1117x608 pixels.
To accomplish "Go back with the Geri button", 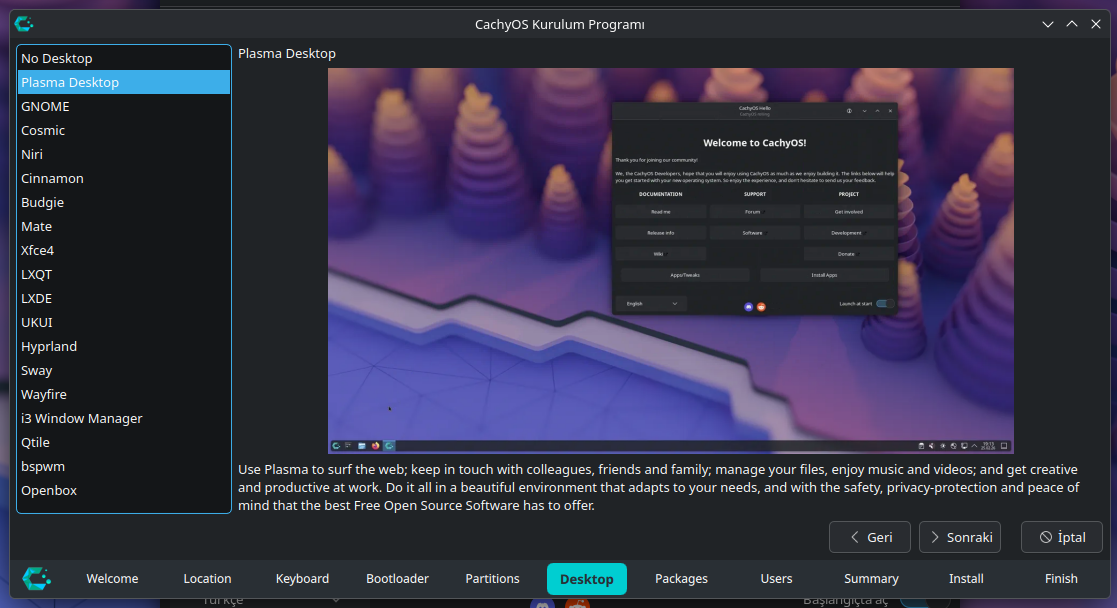I will [x=870, y=537].
